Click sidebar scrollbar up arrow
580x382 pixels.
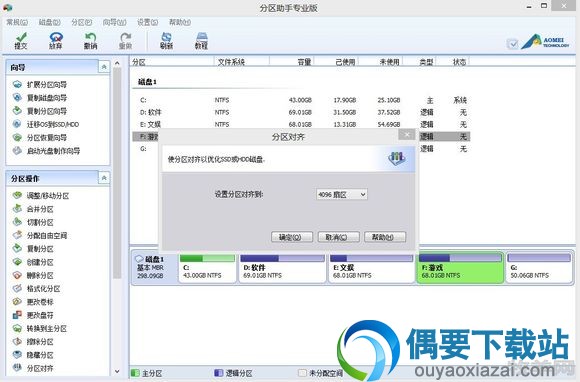pyautogui.click(x=117, y=63)
